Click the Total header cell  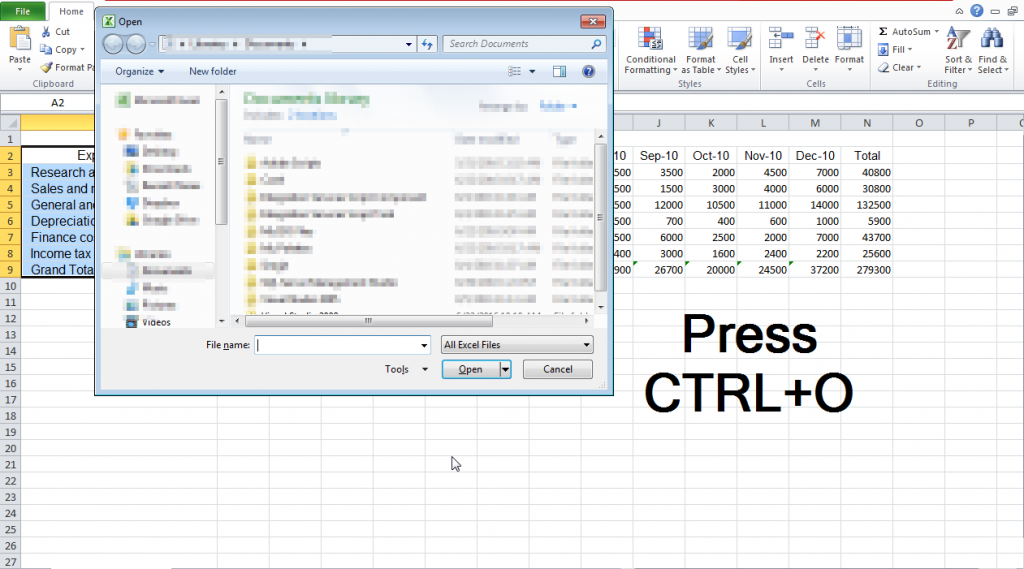[867, 155]
